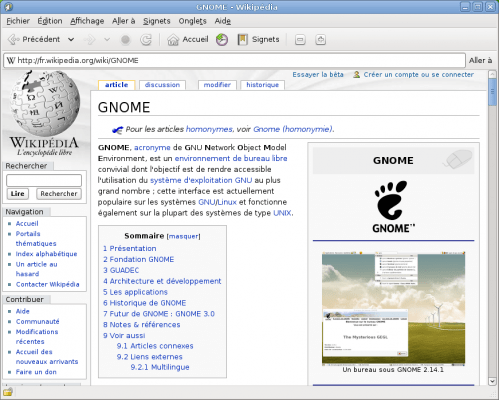
Task: Jump to section 3 GUADEC
Action: click(121, 270)
